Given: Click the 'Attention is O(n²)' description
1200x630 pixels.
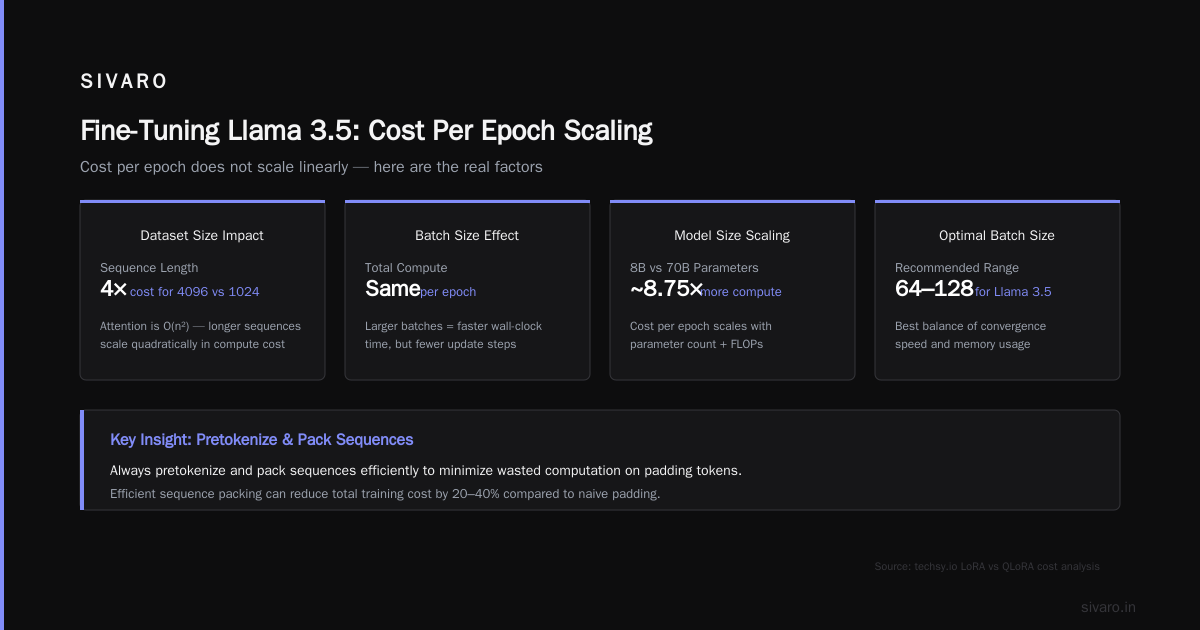Looking at the screenshot, I should pos(200,335).
